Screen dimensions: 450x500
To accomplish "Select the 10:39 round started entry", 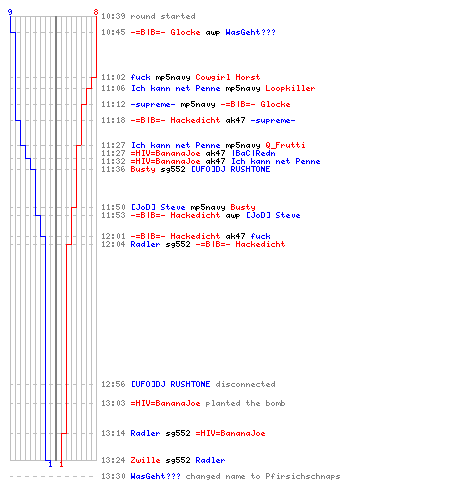I will [148, 16].
